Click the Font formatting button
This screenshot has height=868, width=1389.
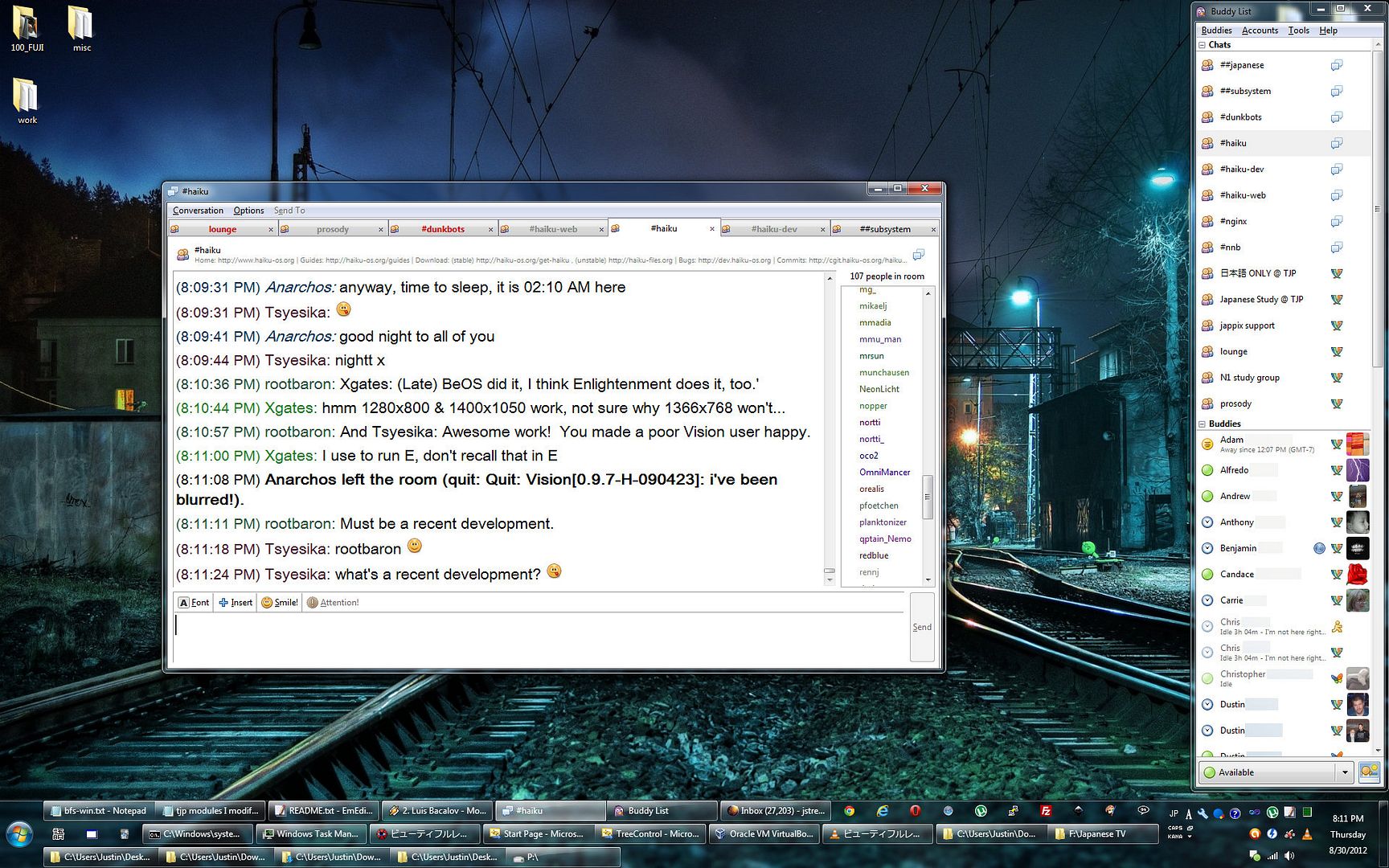click(x=194, y=603)
